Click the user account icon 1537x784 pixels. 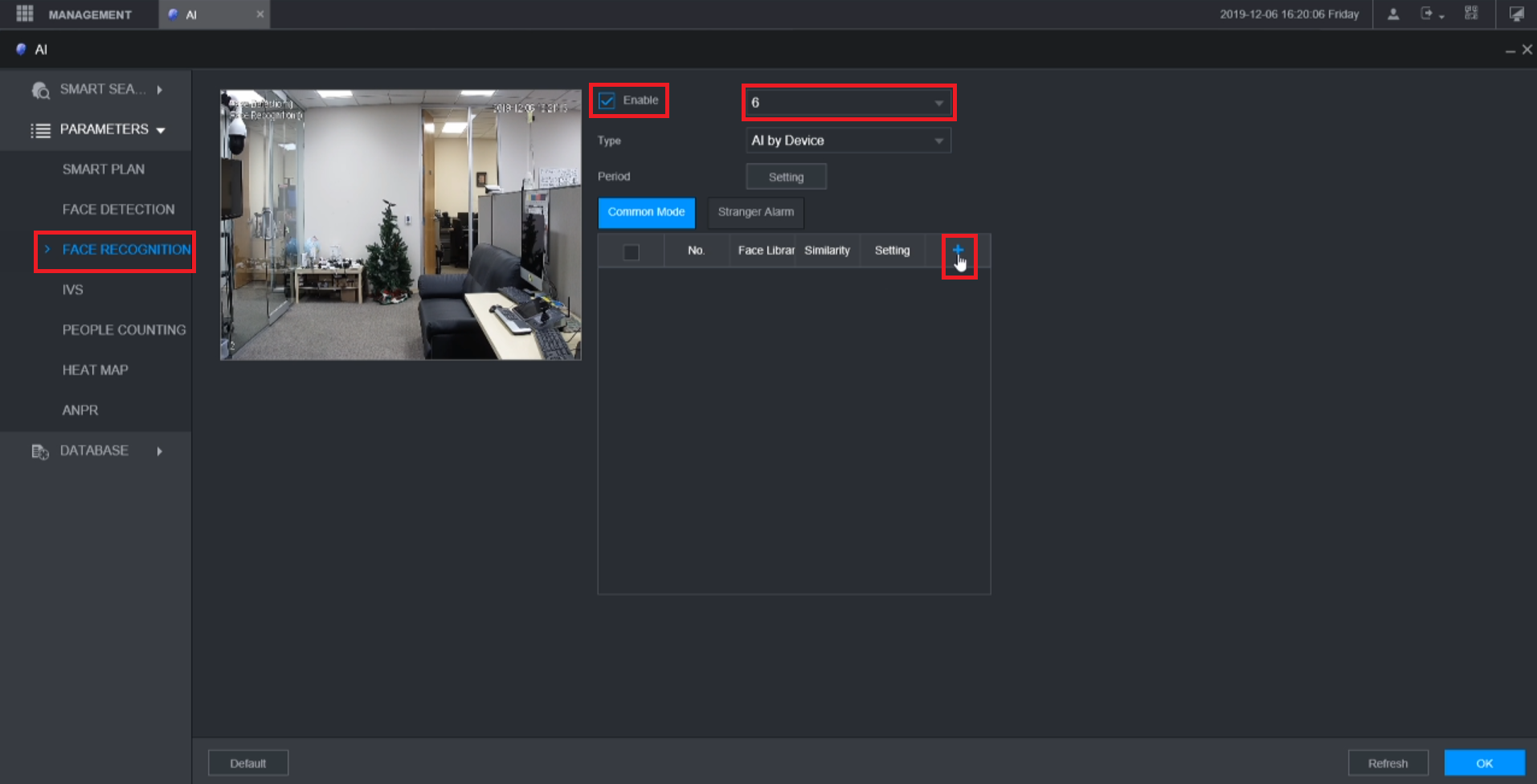(x=1393, y=14)
